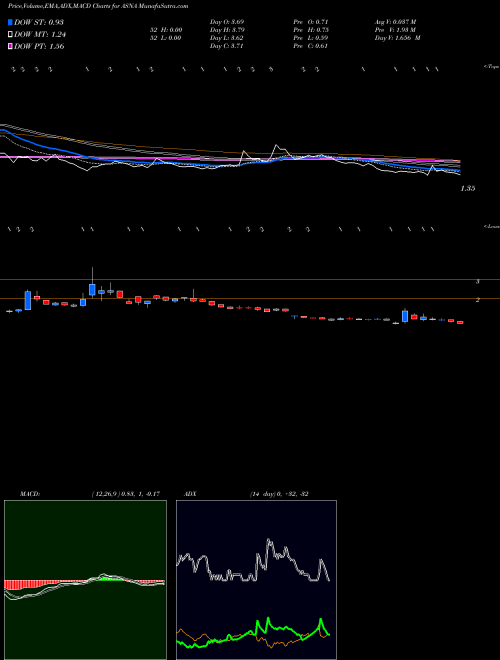Click the 'Pre L: 0.59' value
This screenshot has width=500, height=660.
(x=311, y=38)
